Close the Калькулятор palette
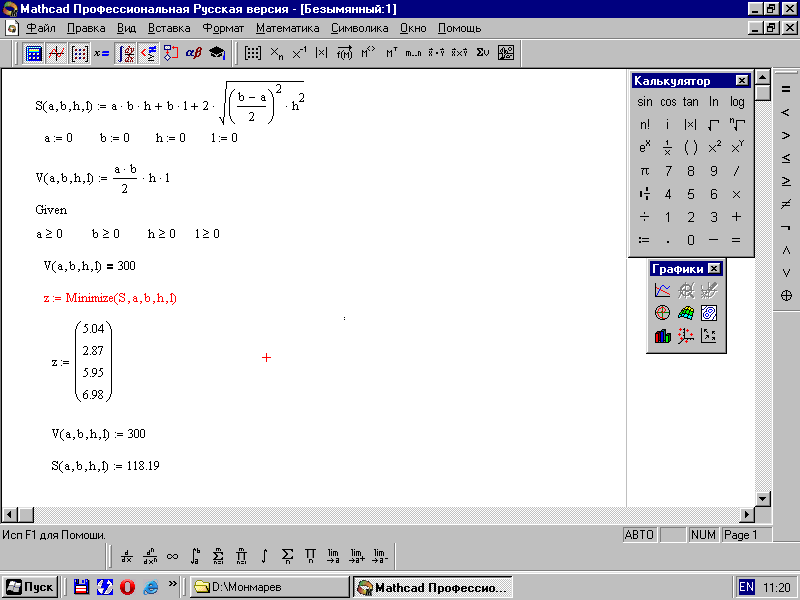The height and width of the screenshot is (600, 800). 742,81
